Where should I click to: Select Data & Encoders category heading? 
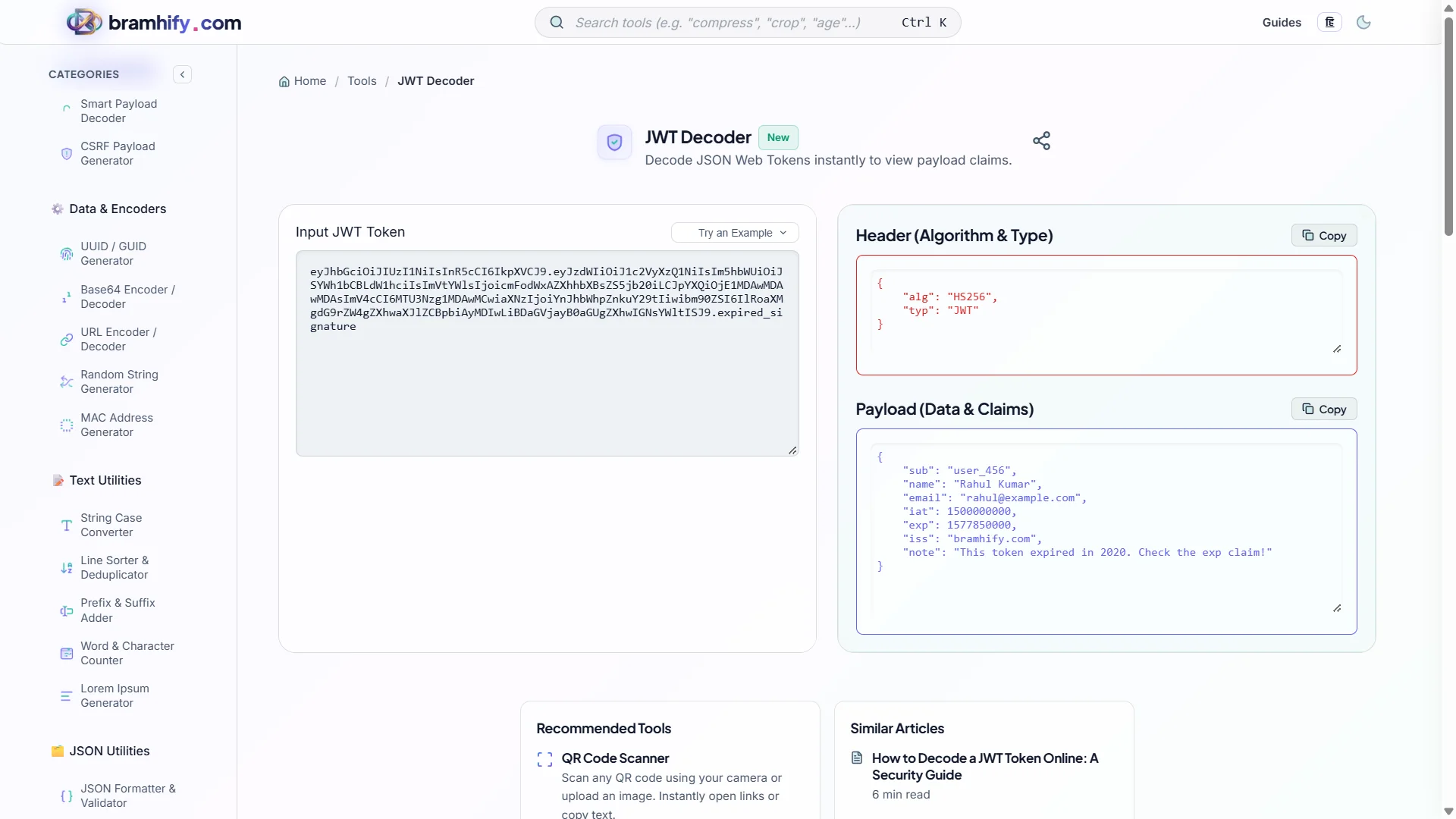tap(108, 209)
